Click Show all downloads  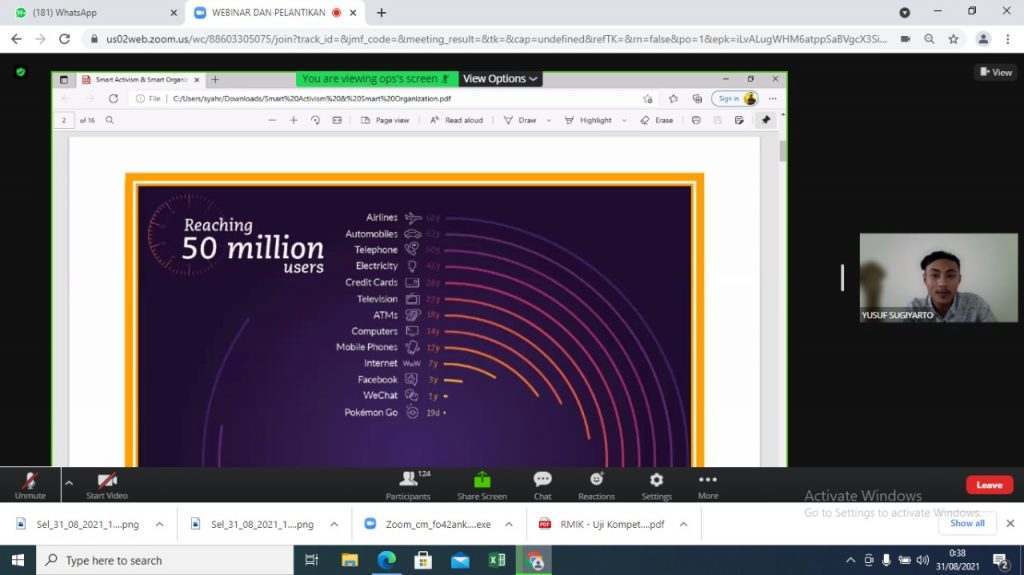pos(967,523)
